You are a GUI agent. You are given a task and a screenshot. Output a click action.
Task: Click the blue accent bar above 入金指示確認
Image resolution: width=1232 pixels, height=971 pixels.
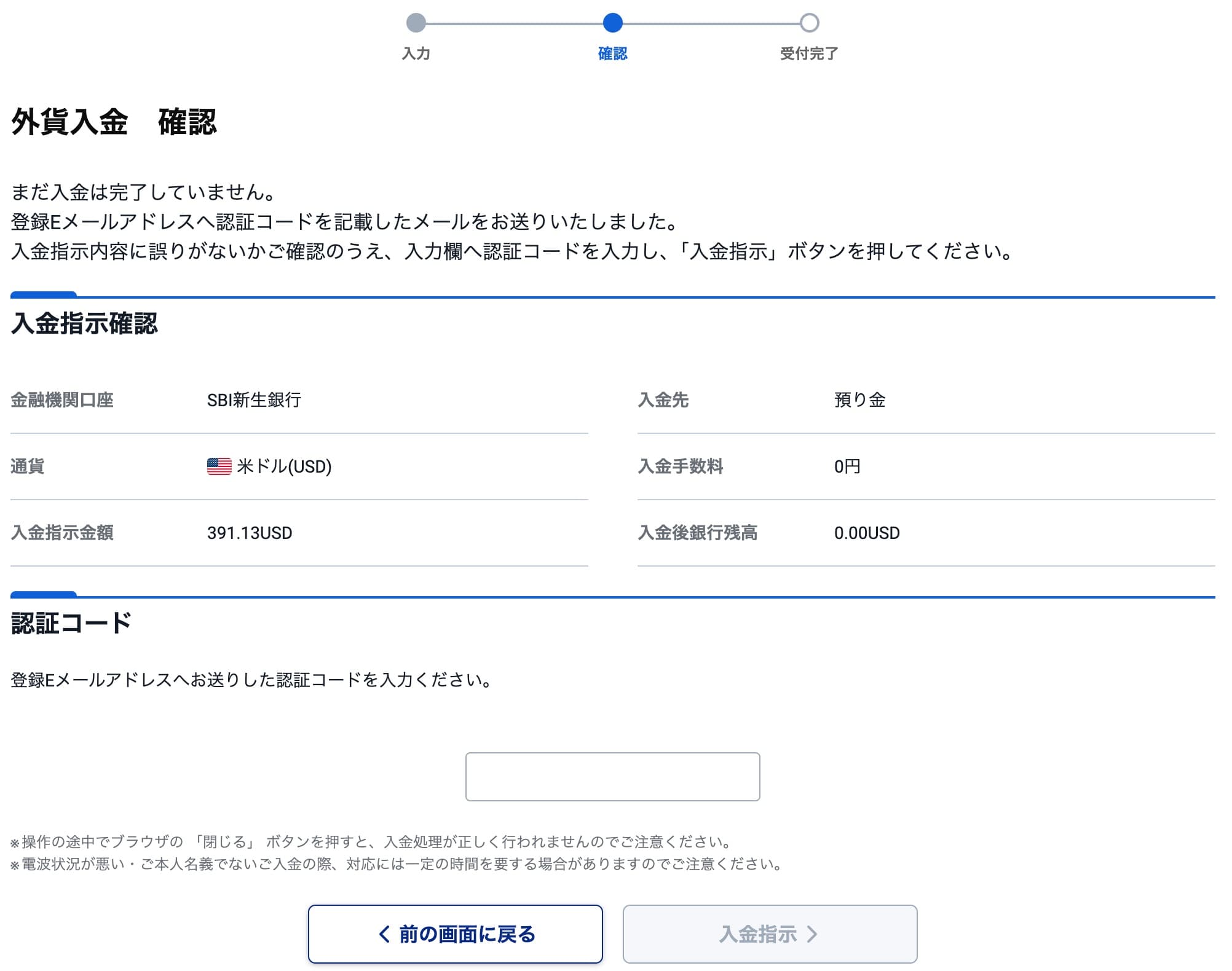pos(43,294)
